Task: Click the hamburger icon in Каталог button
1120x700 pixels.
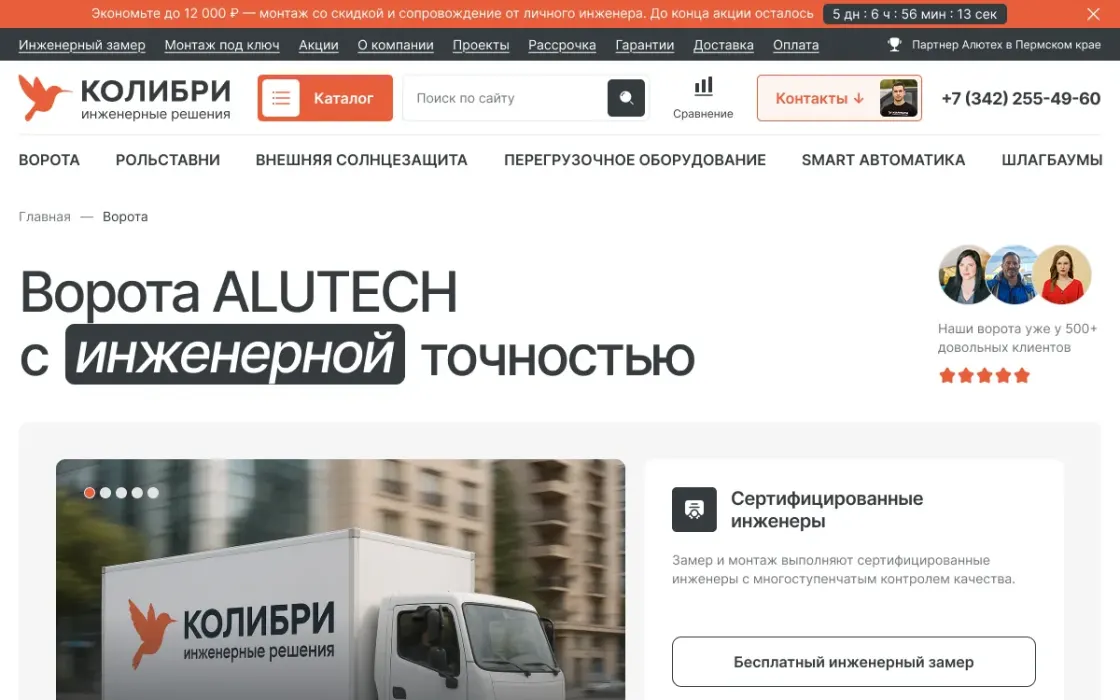Action: [x=281, y=98]
